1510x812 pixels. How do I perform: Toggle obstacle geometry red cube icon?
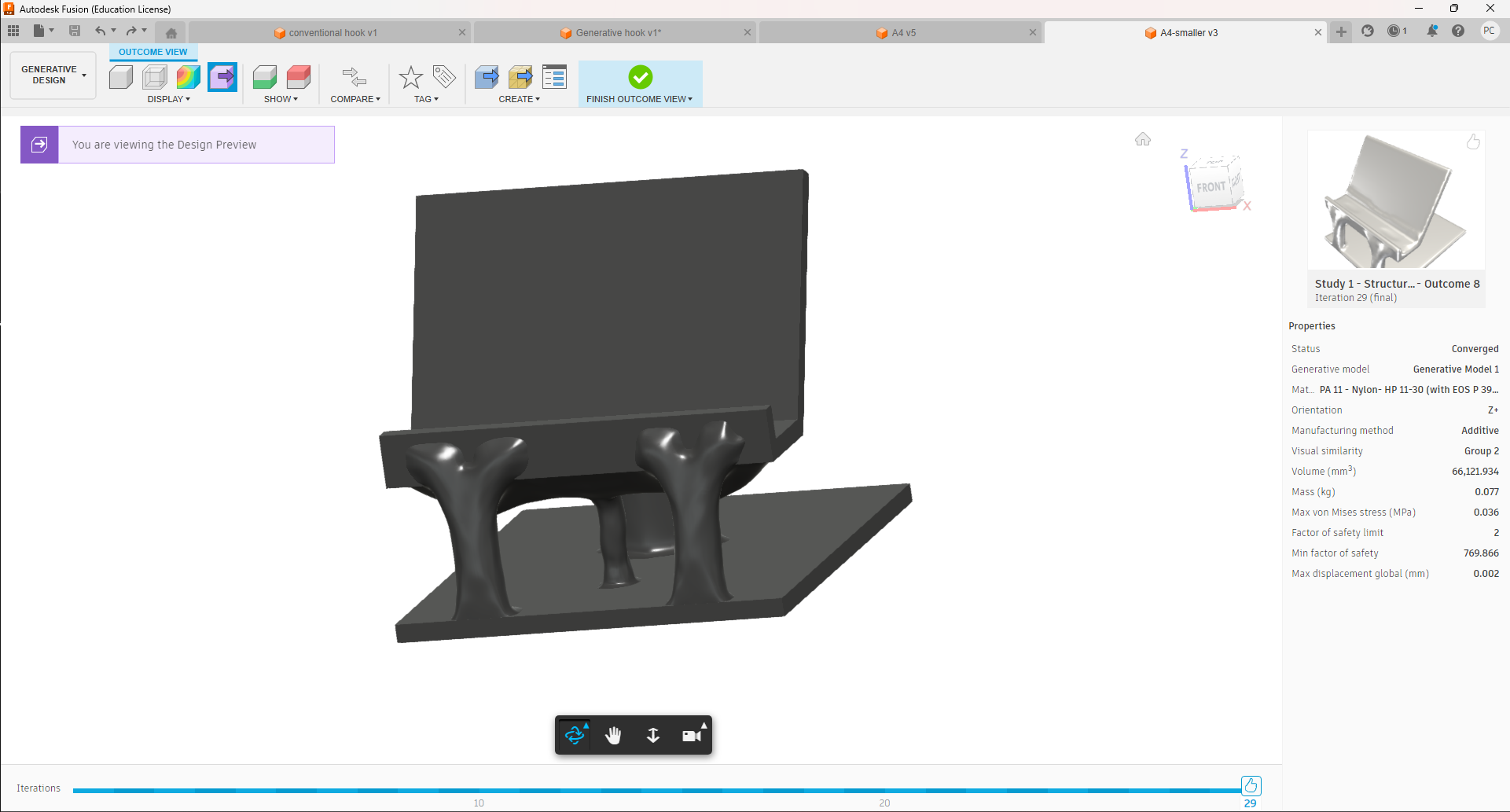pyautogui.click(x=299, y=77)
